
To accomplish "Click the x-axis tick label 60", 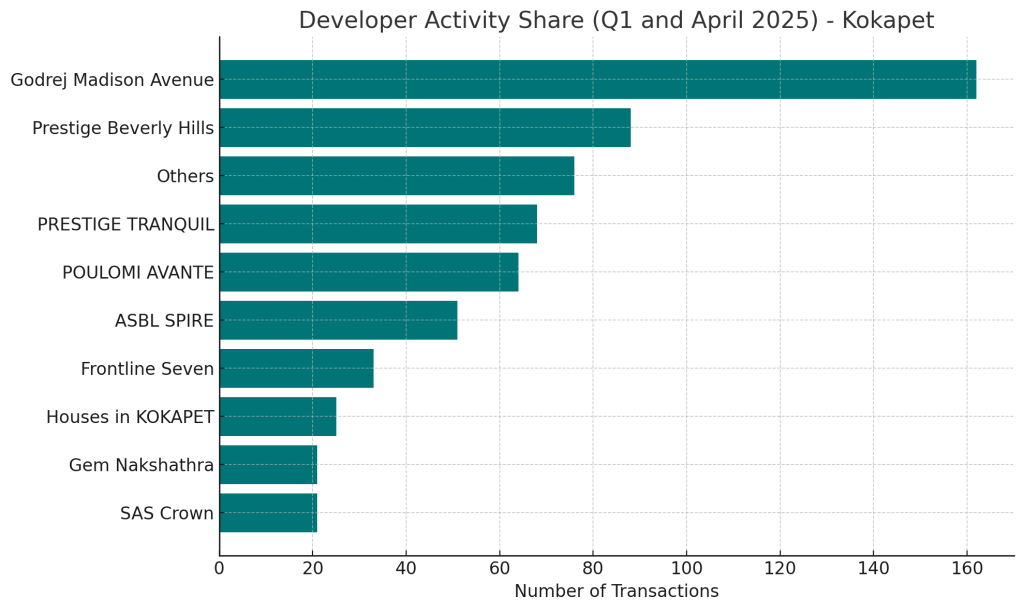I will 500,569.
